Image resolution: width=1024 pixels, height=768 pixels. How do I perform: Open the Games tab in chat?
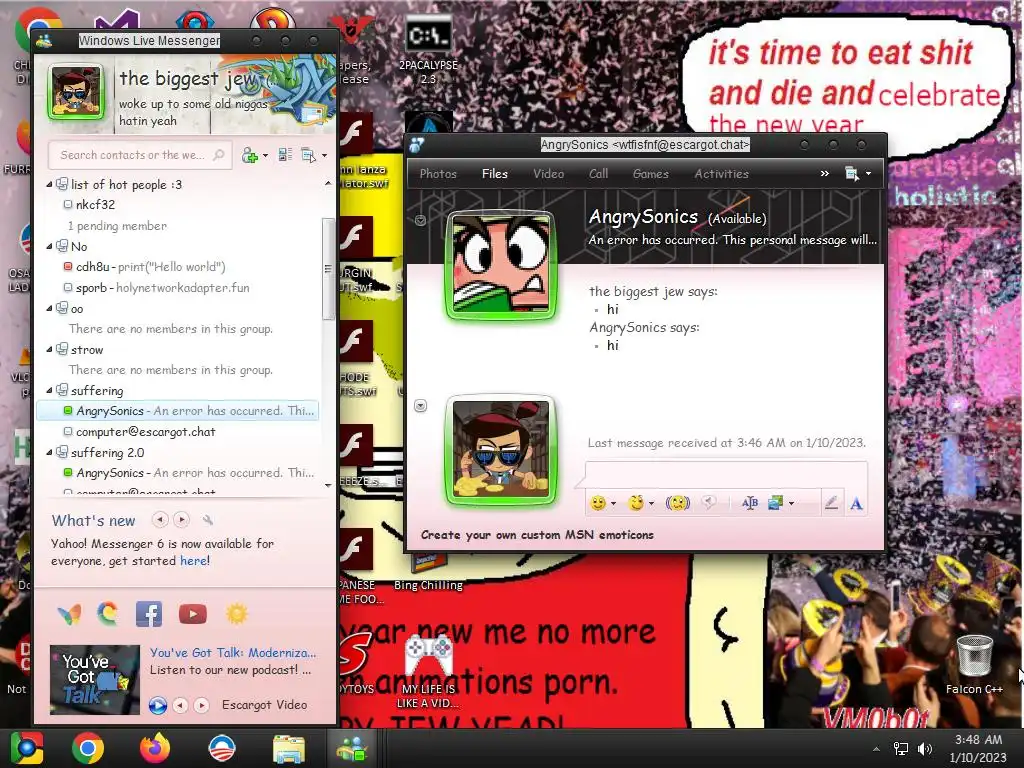coord(650,174)
